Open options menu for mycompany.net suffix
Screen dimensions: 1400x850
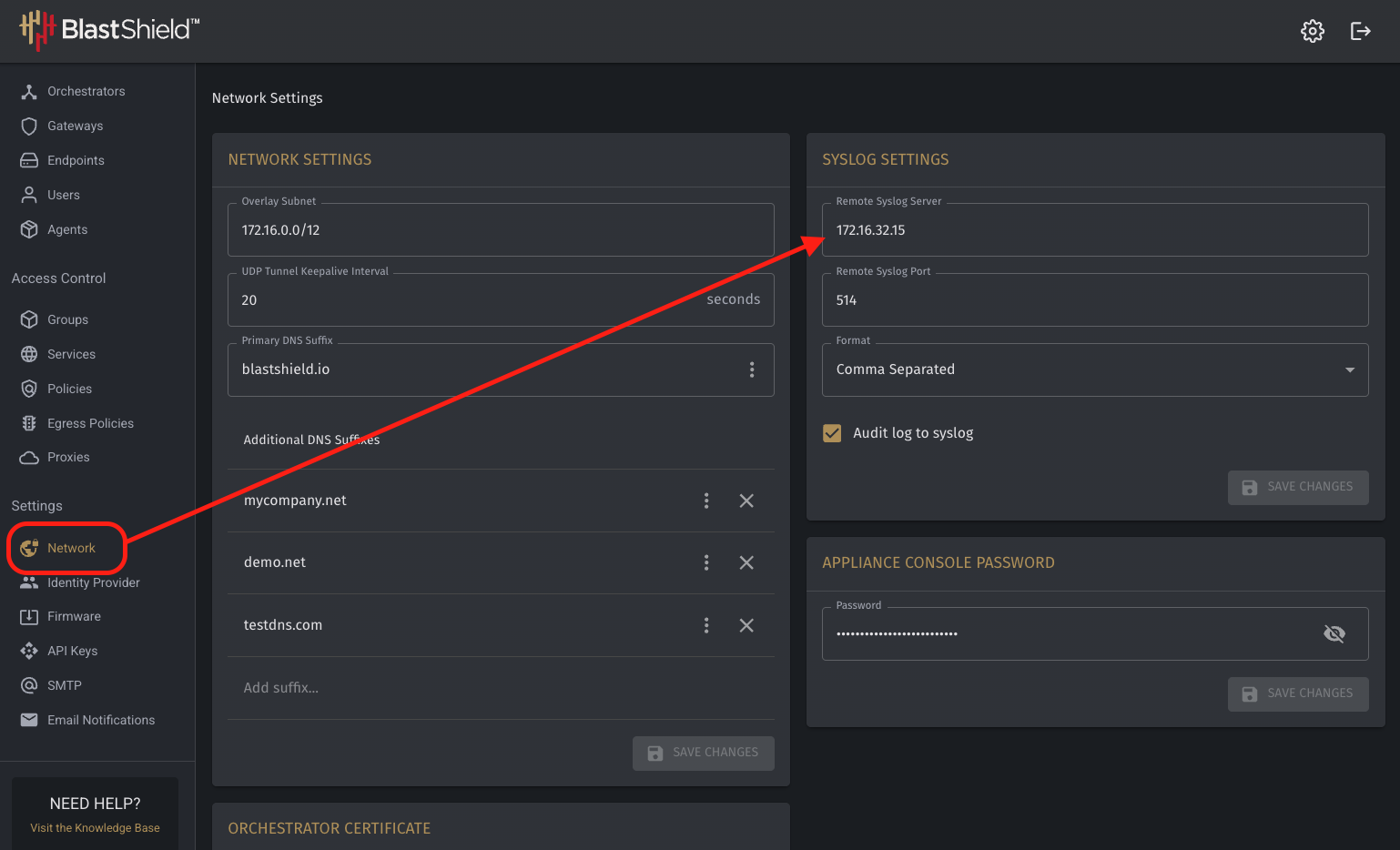tap(706, 501)
